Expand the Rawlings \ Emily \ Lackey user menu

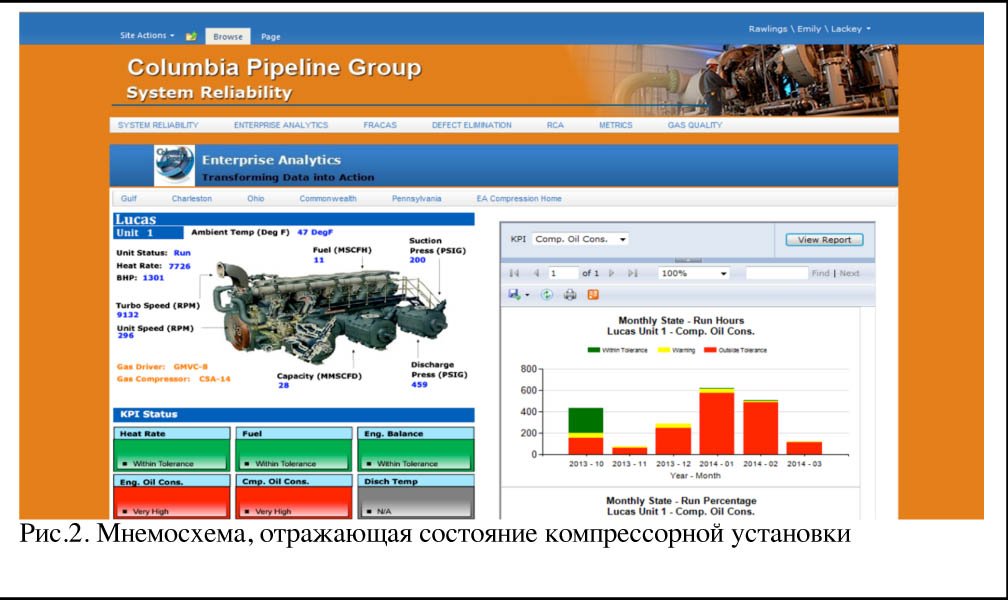point(809,29)
